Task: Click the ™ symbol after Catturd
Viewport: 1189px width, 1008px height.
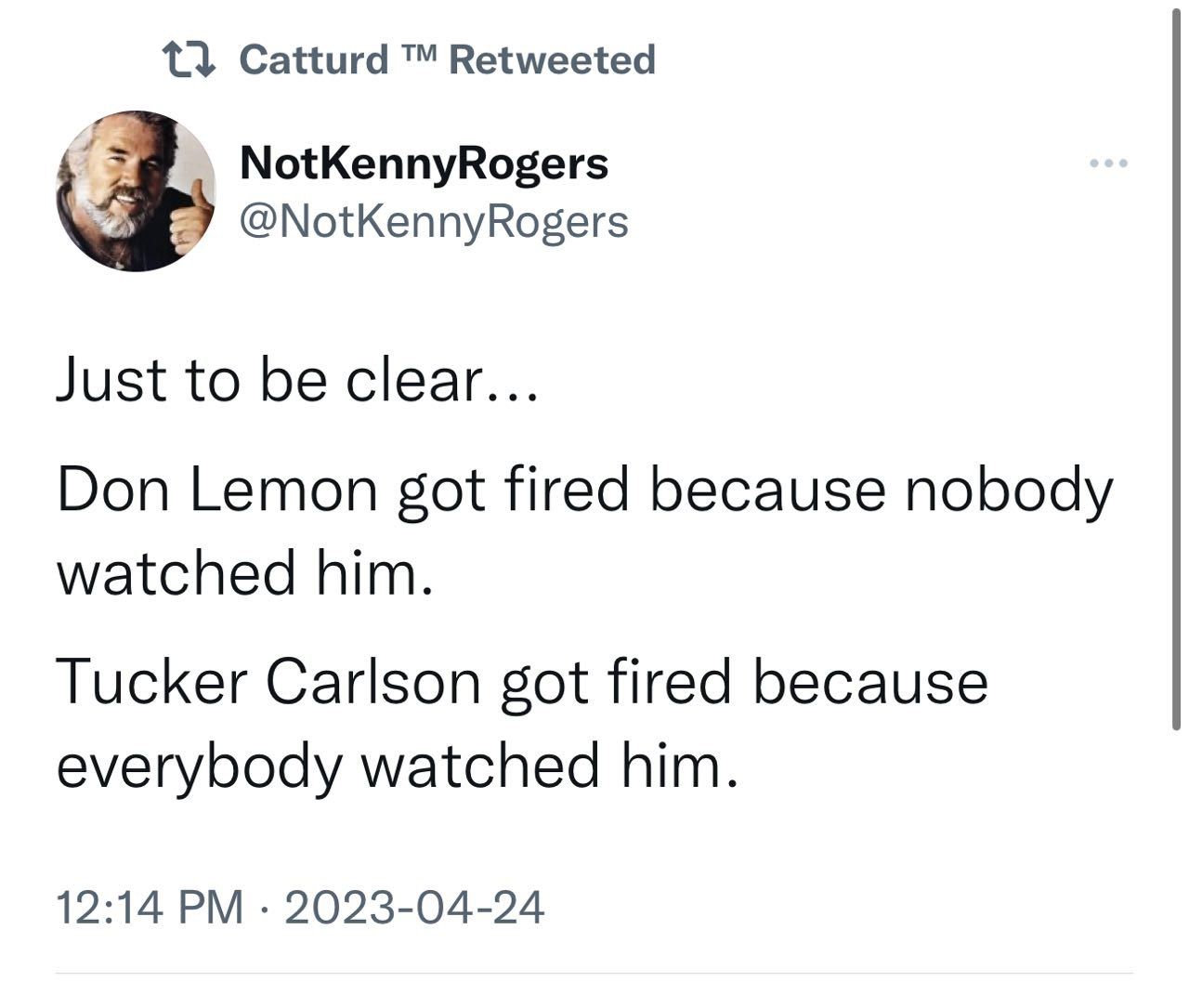Action: (x=417, y=56)
